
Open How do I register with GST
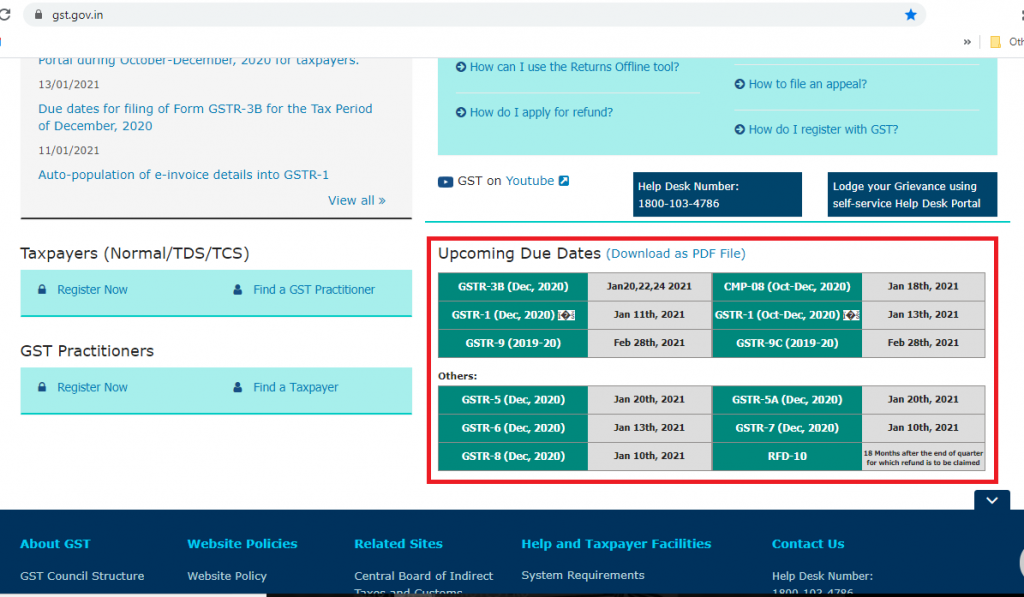pyautogui.click(x=822, y=130)
